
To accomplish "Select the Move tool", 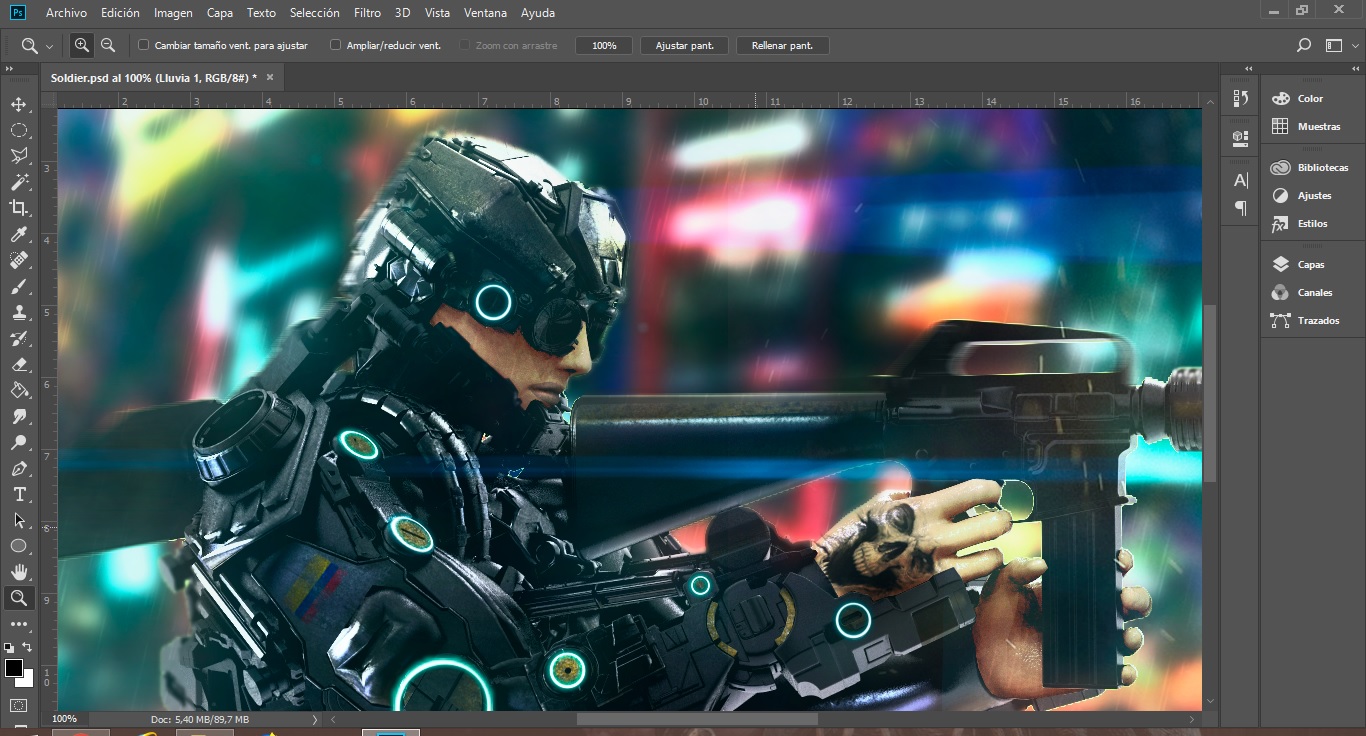I will (x=19, y=104).
